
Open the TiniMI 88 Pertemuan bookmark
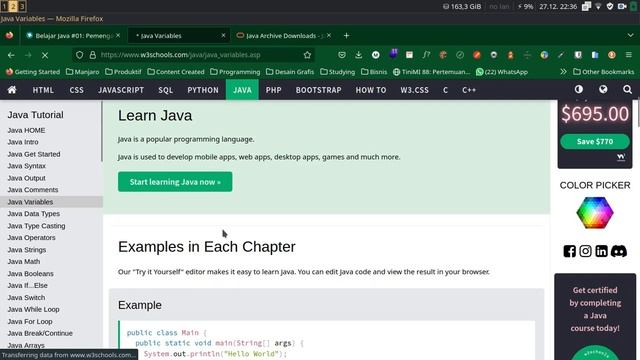[x=431, y=72]
